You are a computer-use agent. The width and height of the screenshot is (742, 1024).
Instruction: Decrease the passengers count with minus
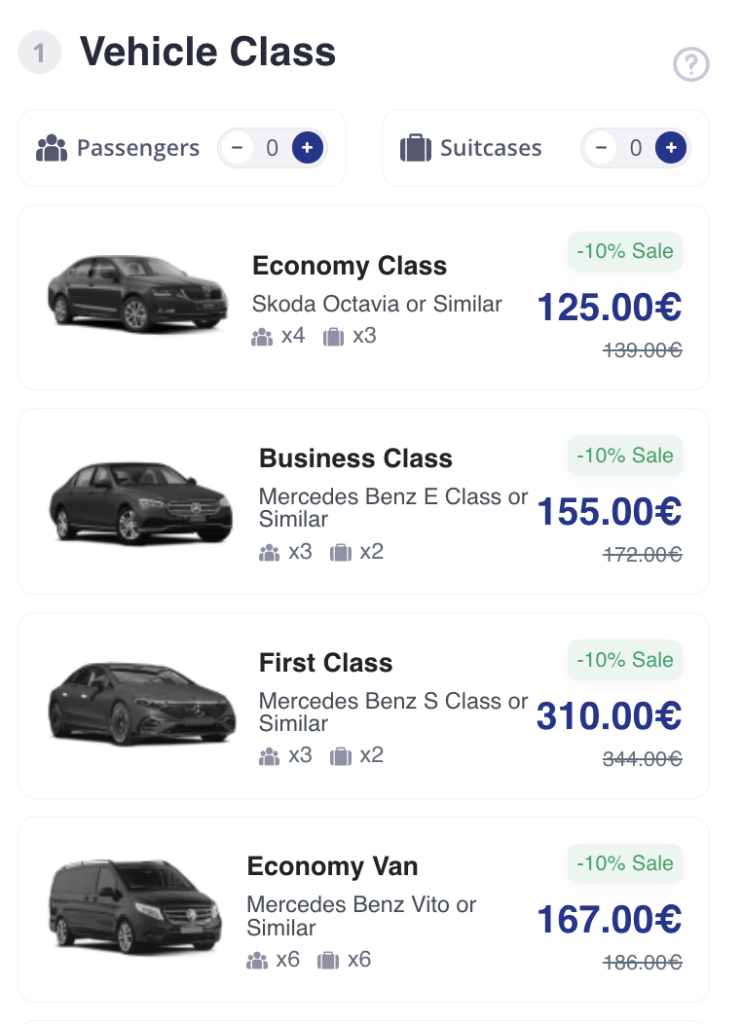click(236, 148)
